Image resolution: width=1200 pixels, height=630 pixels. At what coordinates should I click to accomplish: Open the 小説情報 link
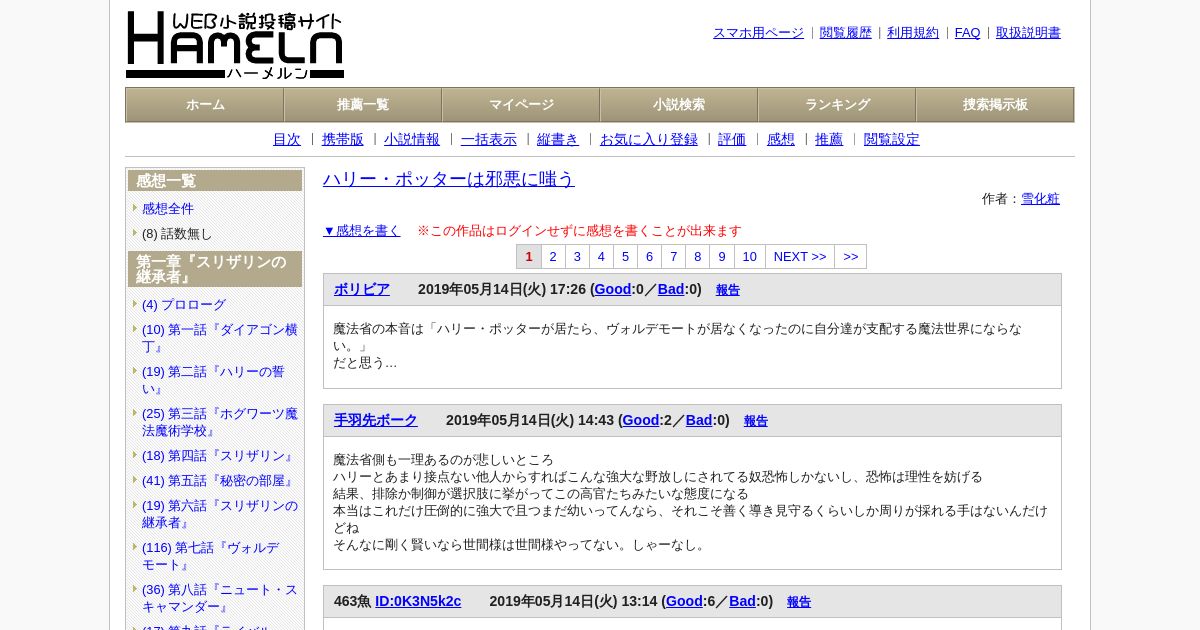412,140
